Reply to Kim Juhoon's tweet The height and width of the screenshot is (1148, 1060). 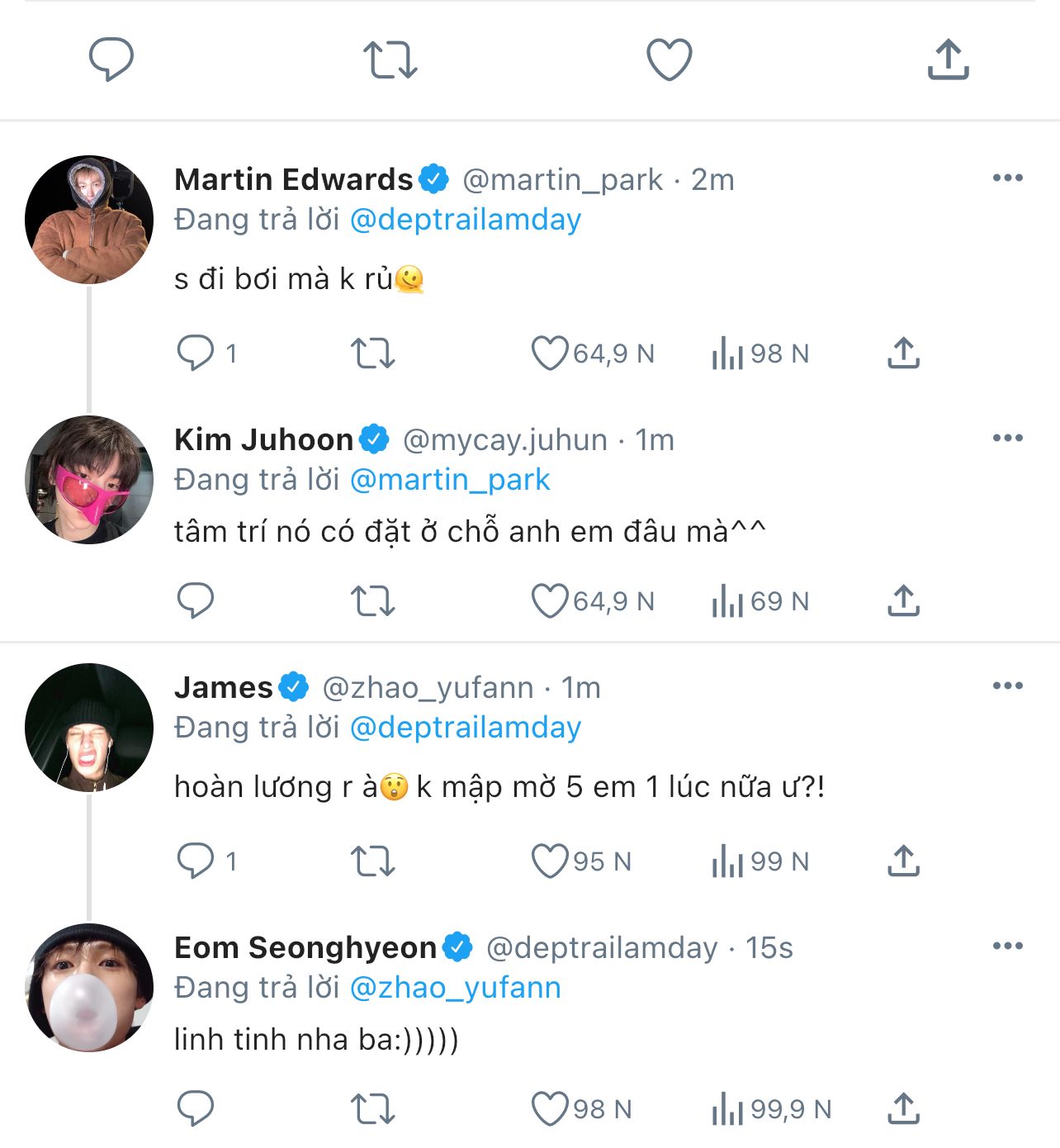pyautogui.click(x=196, y=601)
